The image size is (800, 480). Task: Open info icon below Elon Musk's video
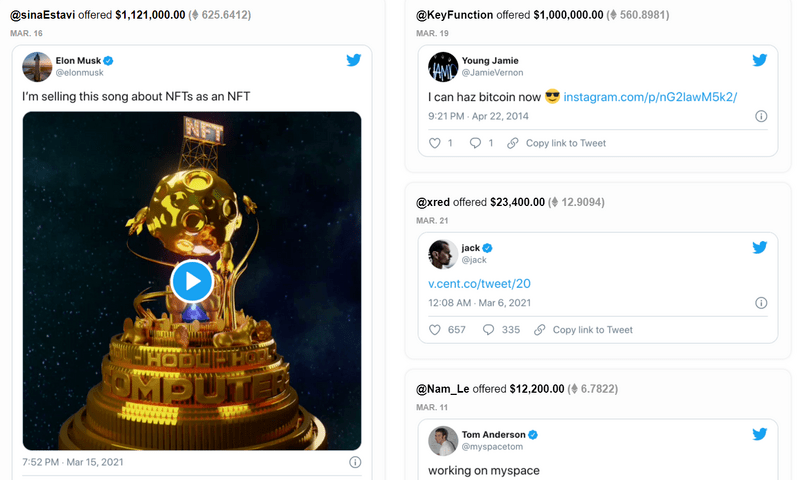[355, 463]
